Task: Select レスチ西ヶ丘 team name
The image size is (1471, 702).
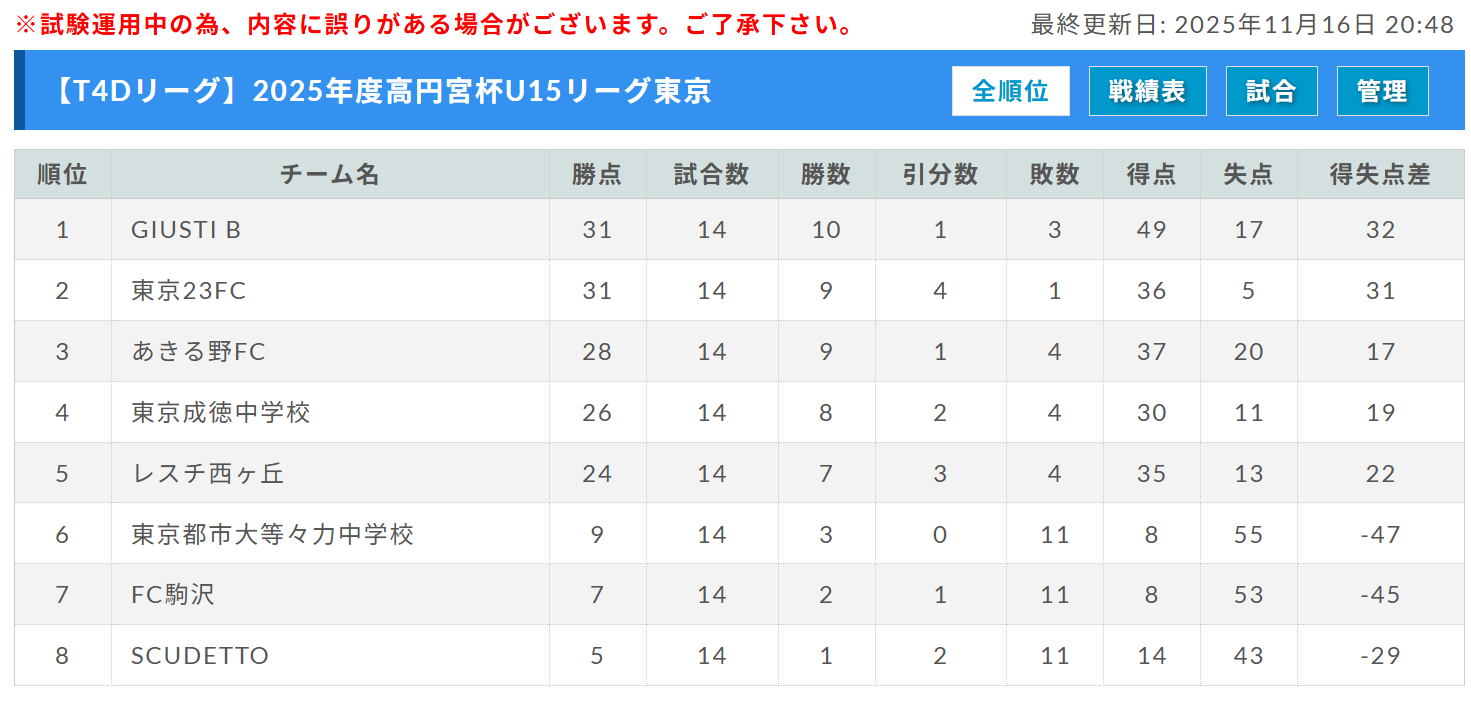Action: 208,473
